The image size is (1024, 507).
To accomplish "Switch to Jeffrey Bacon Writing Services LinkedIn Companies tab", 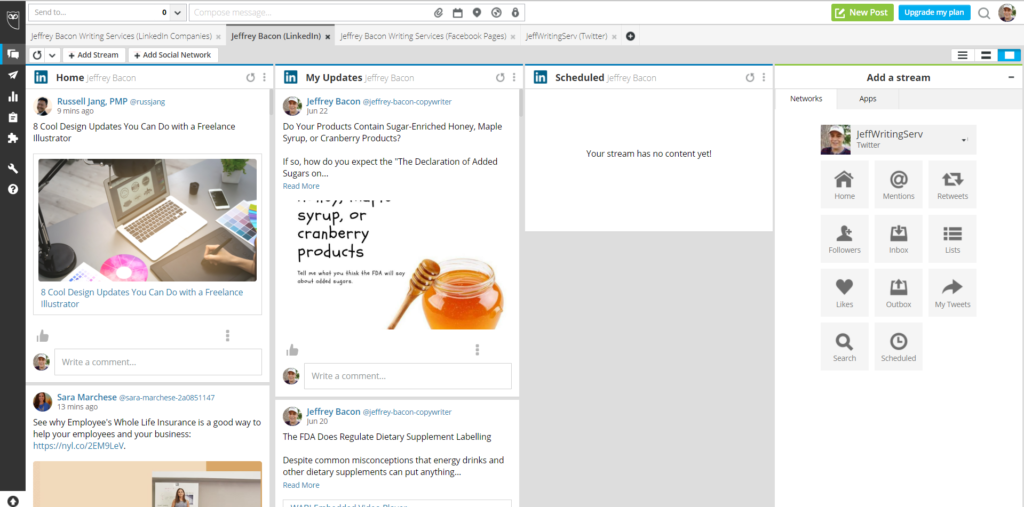I will pos(121,37).
